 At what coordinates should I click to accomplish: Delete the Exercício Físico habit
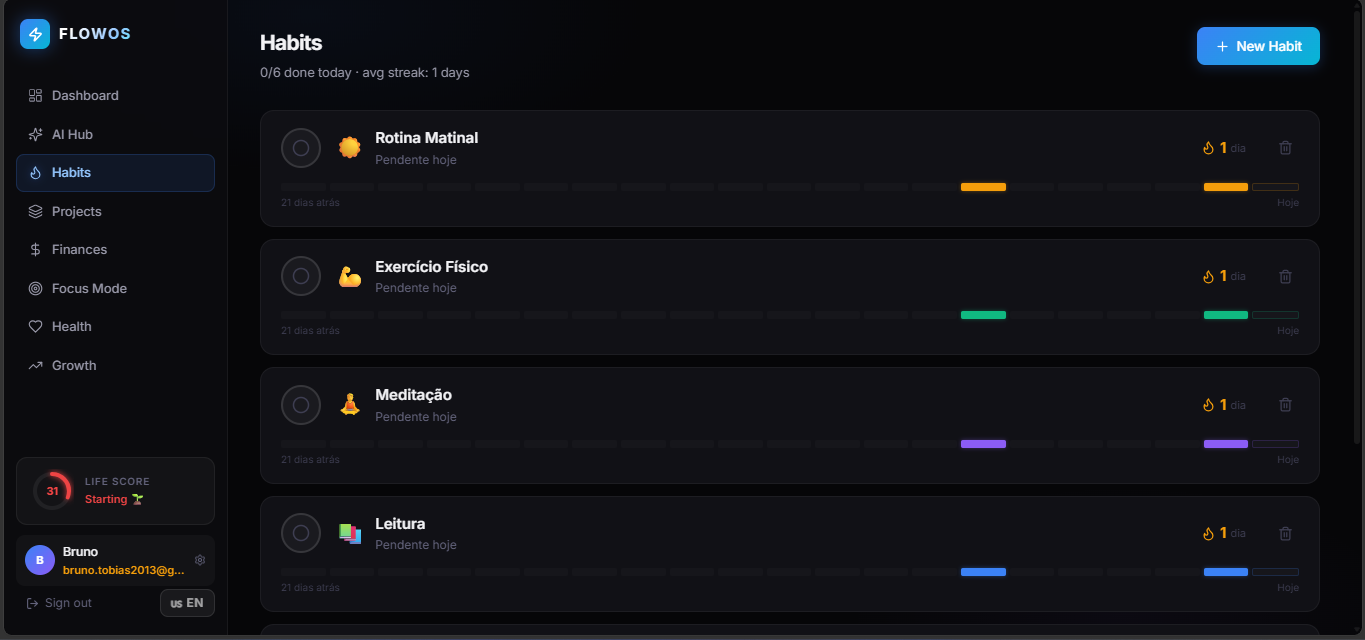1286,276
